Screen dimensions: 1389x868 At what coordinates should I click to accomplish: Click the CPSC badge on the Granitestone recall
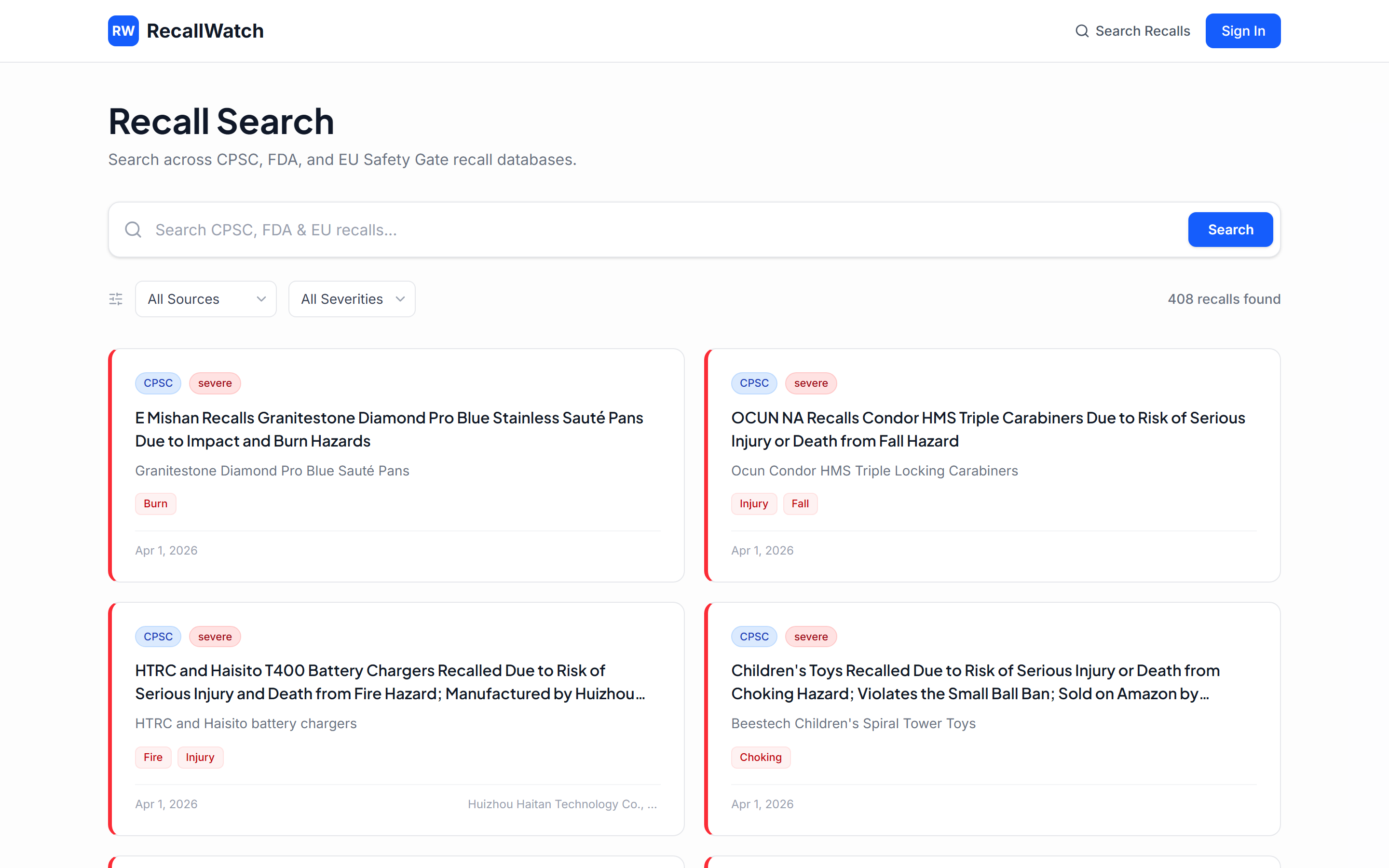(x=158, y=383)
